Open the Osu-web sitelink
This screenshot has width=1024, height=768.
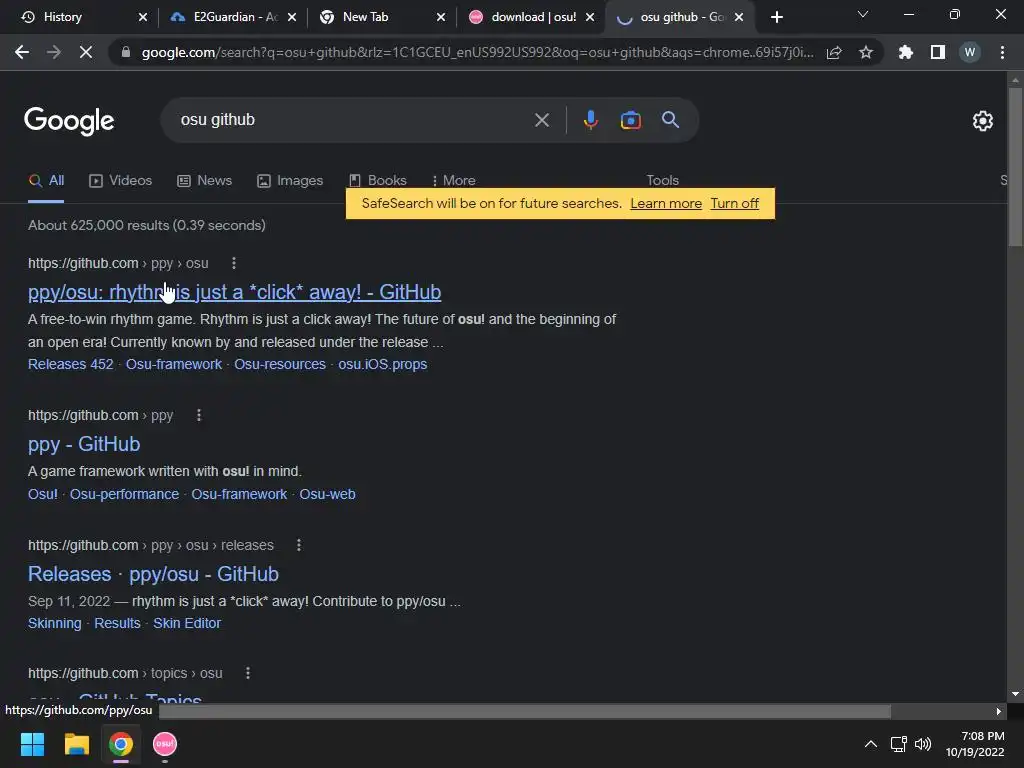327,494
